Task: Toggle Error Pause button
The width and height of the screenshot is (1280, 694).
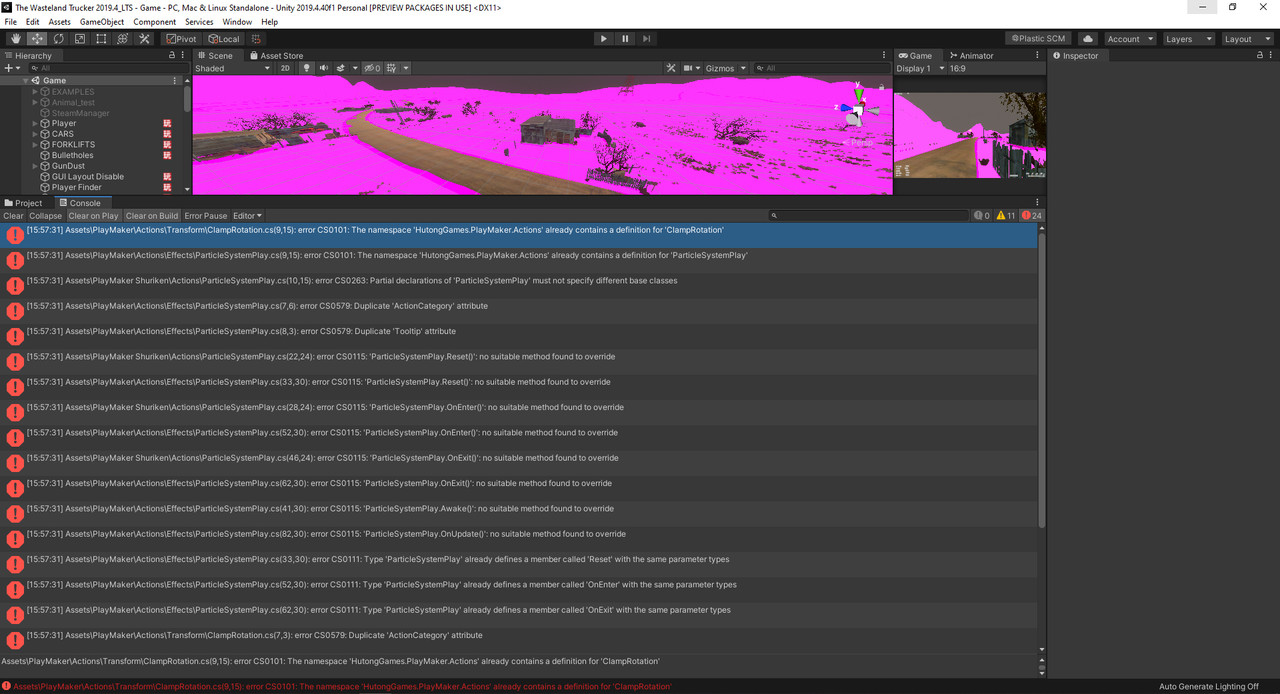Action: 206,216
